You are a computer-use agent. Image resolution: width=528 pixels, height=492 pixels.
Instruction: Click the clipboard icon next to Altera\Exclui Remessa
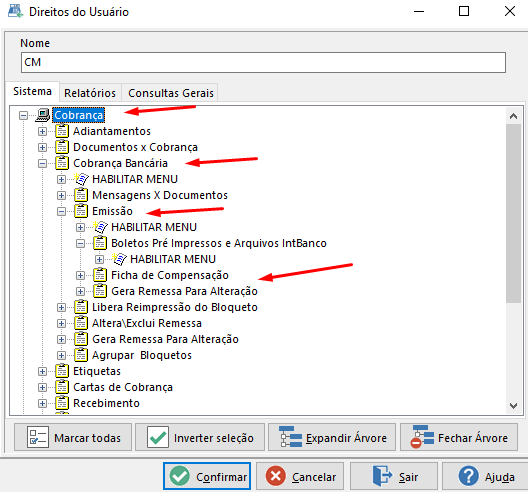(x=81, y=323)
